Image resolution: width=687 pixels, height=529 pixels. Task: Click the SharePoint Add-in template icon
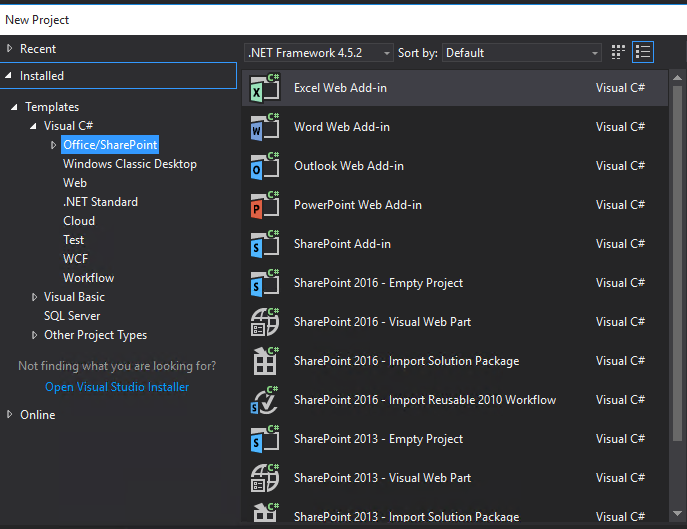264,245
